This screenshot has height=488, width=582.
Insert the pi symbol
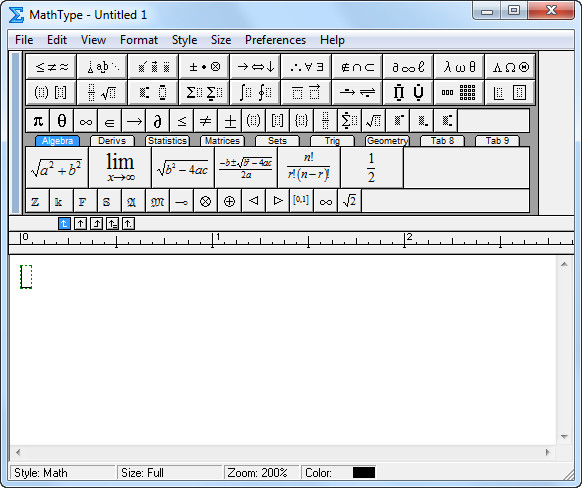(38, 121)
